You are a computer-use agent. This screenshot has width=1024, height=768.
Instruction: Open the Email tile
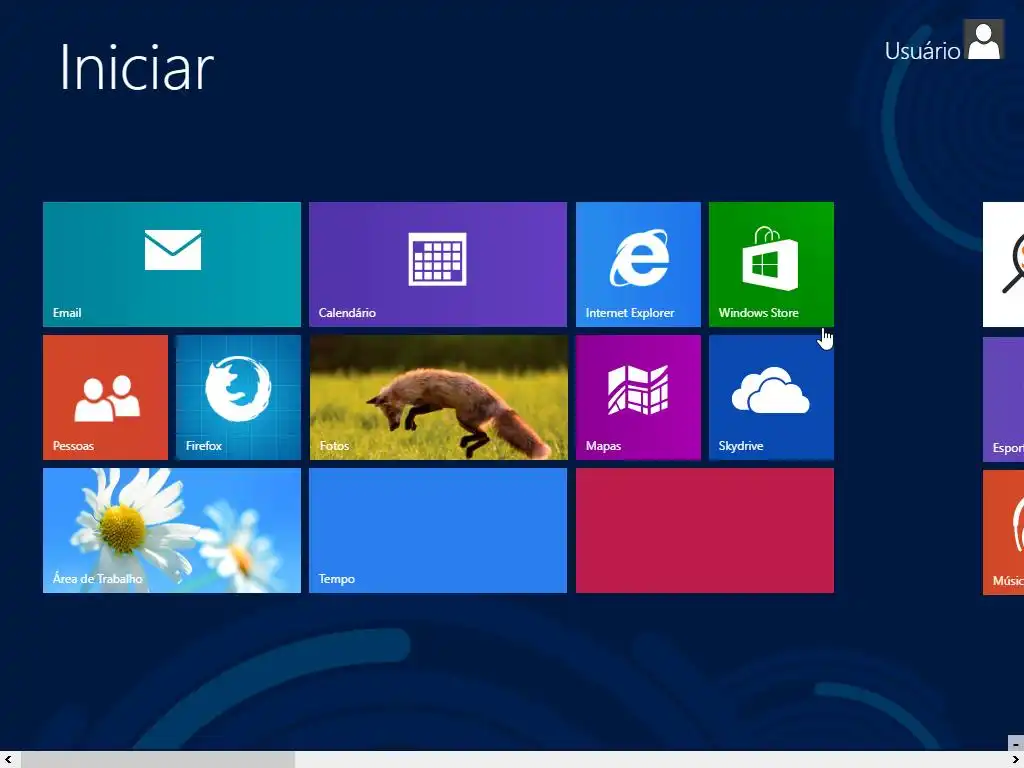tap(172, 264)
